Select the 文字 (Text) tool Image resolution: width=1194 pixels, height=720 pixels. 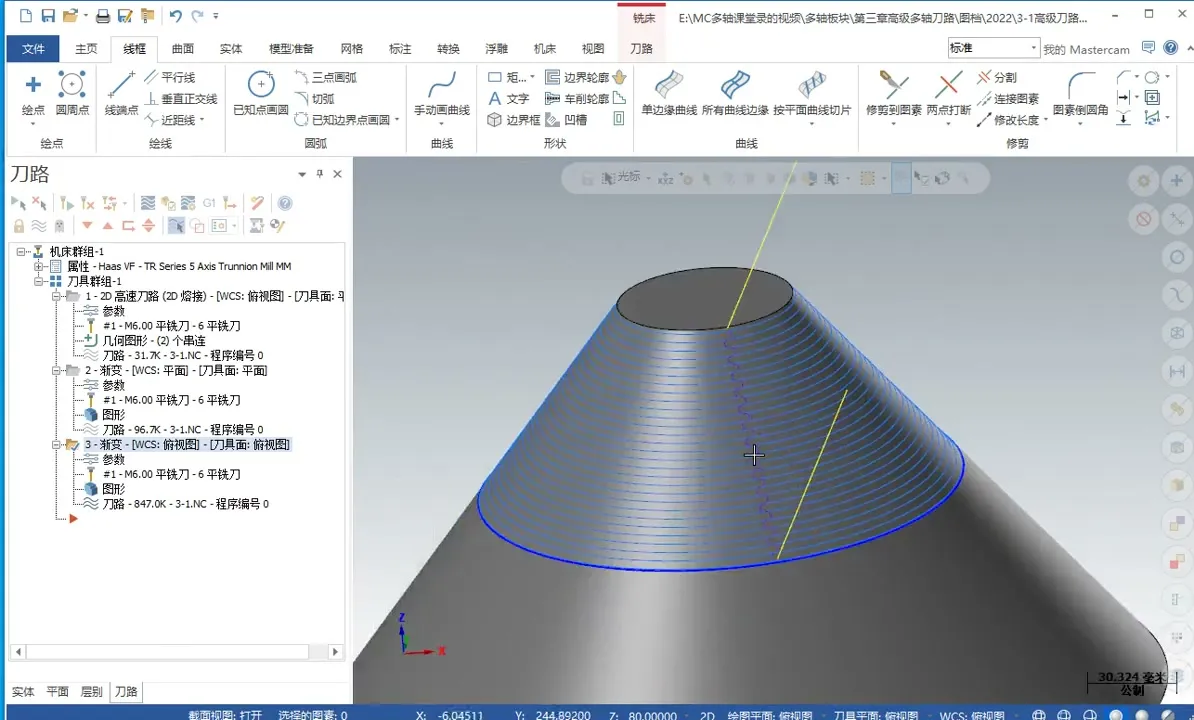(x=508, y=98)
